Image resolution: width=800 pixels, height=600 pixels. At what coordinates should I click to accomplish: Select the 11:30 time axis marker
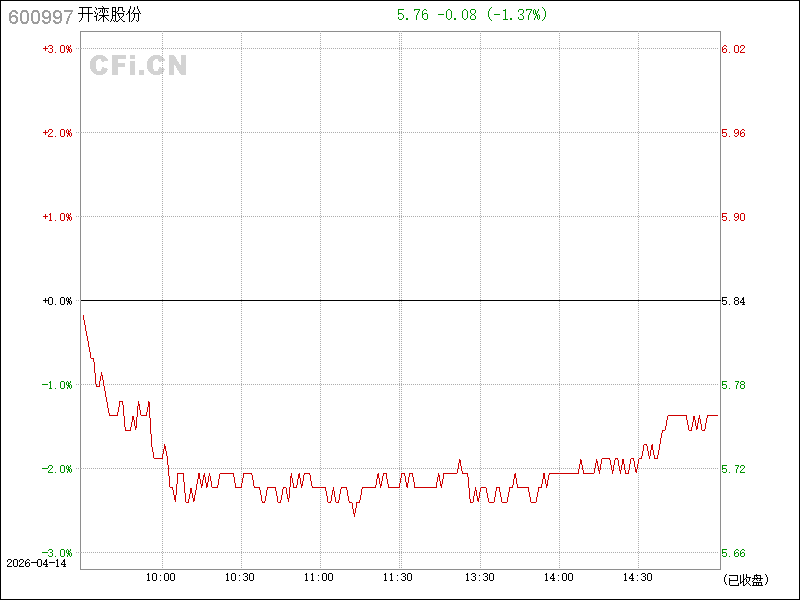click(x=399, y=577)
